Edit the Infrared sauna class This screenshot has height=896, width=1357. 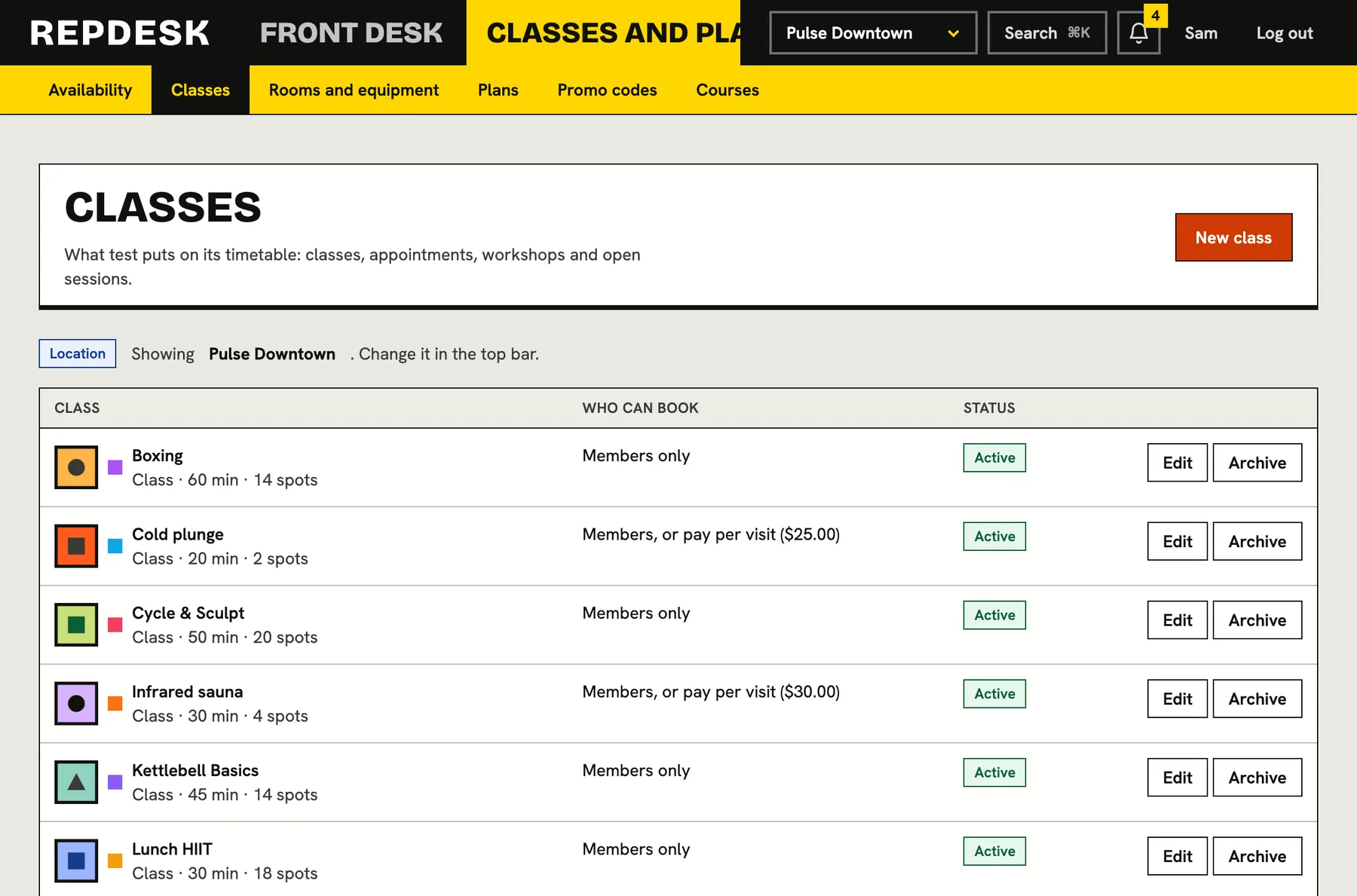1178,699
